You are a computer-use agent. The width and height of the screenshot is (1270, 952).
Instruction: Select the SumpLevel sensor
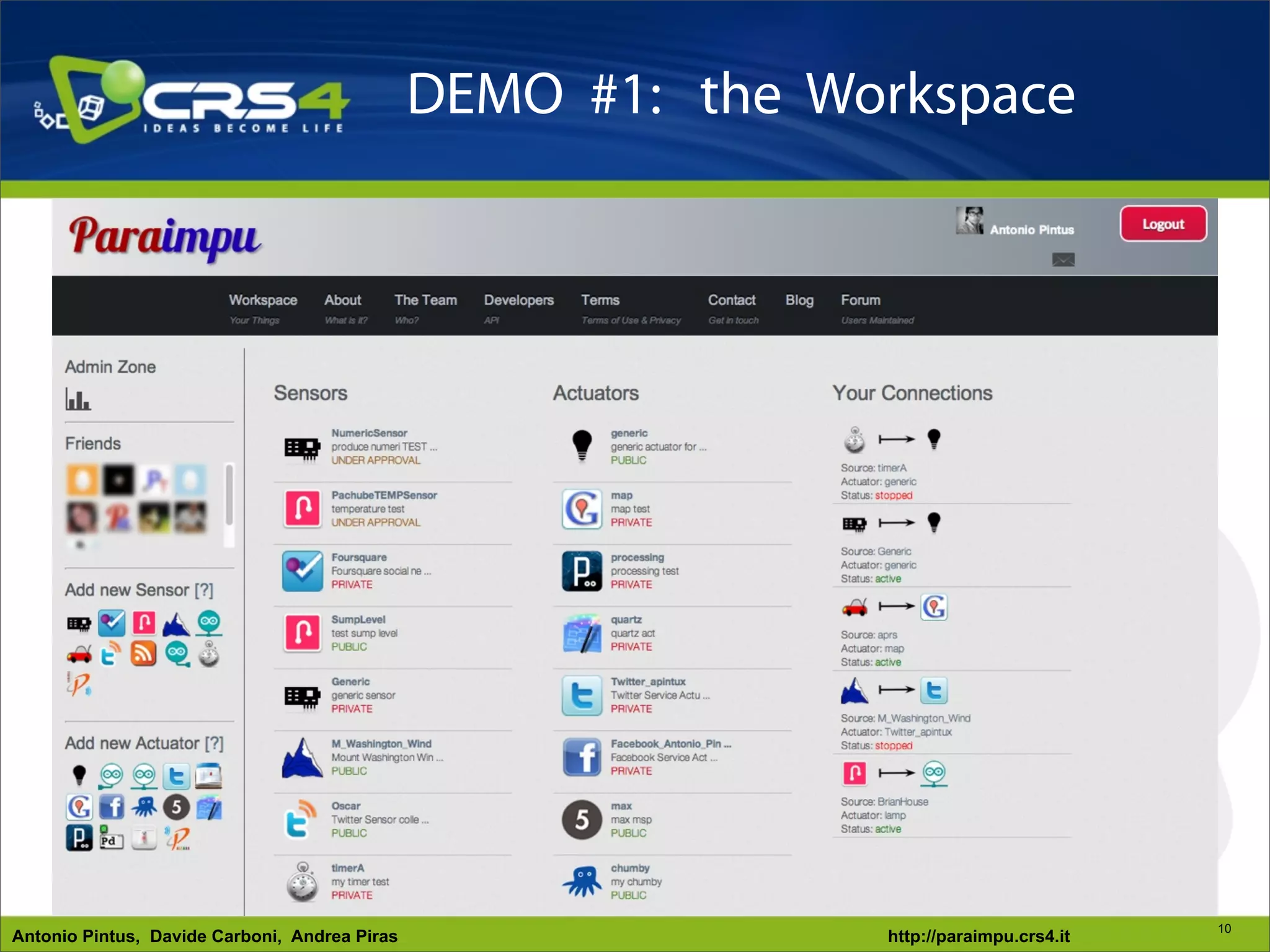393,633
